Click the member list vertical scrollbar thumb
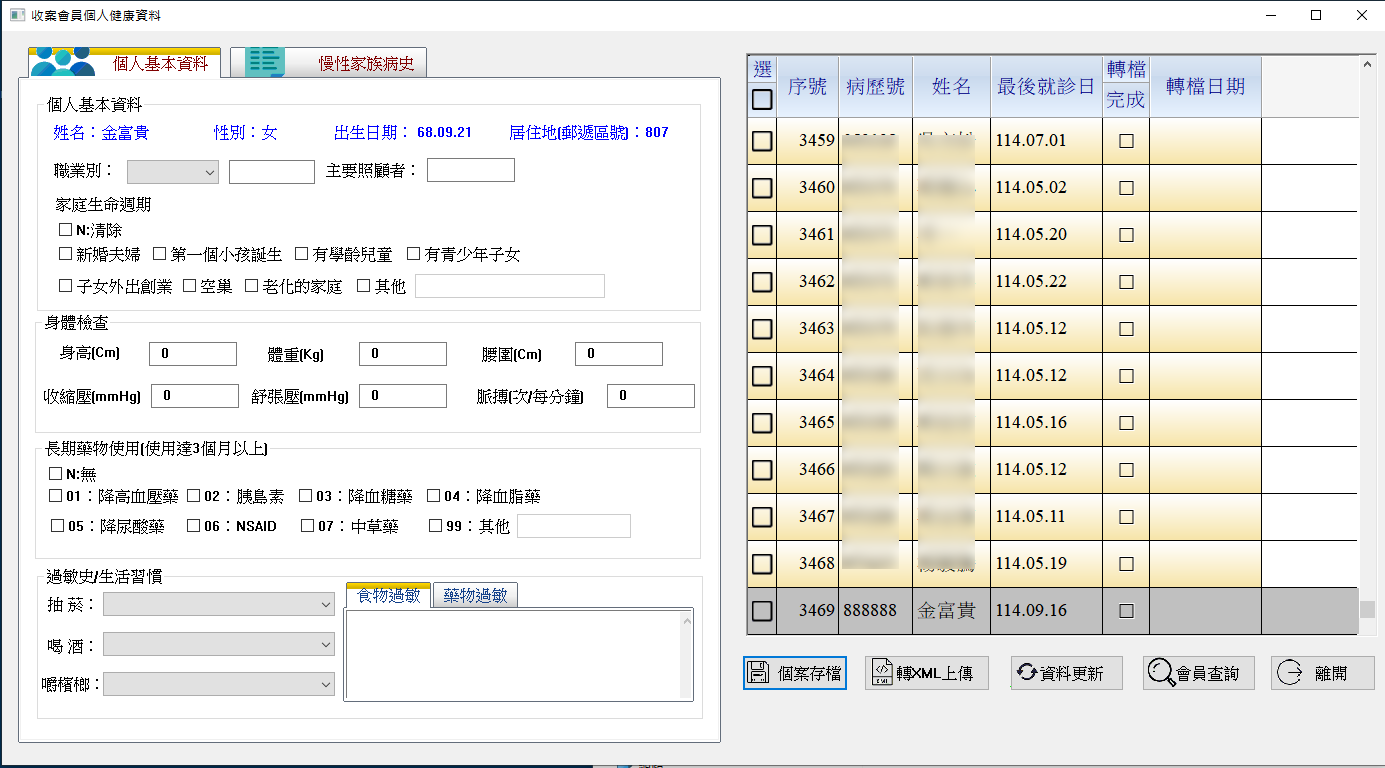1385x768 pixels. 1367,609
